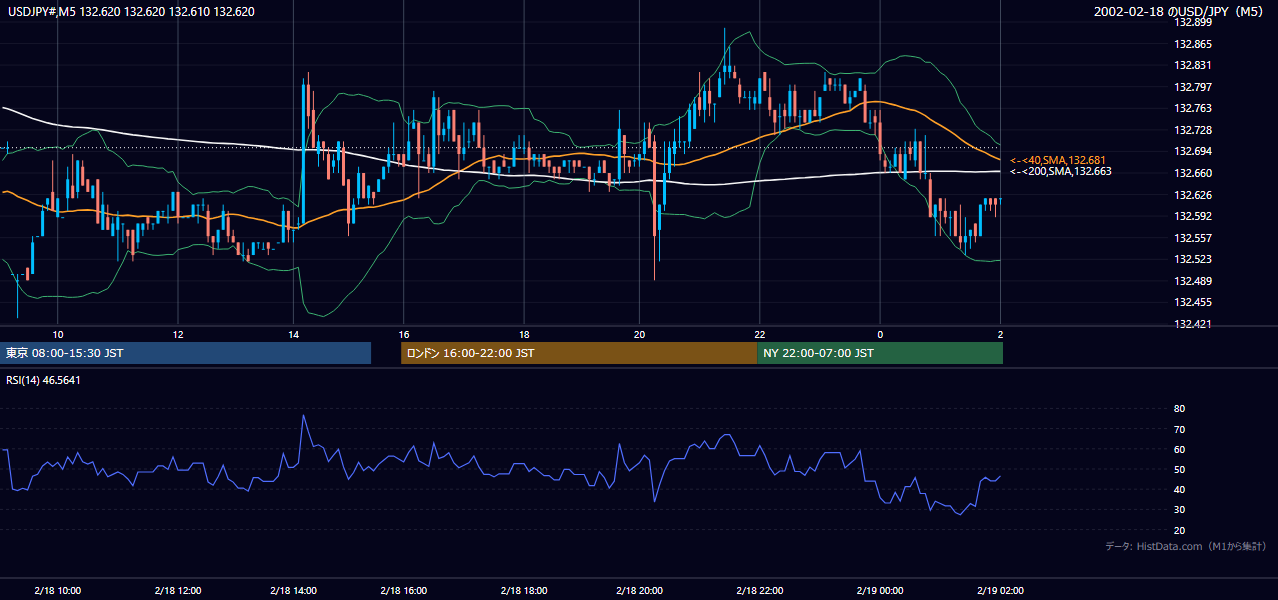The width and height of the screenshot is (1278, 600).
Task: Select the ロンドン 16:00-22:00 JST session bar
Action: (x=579, y=353)
